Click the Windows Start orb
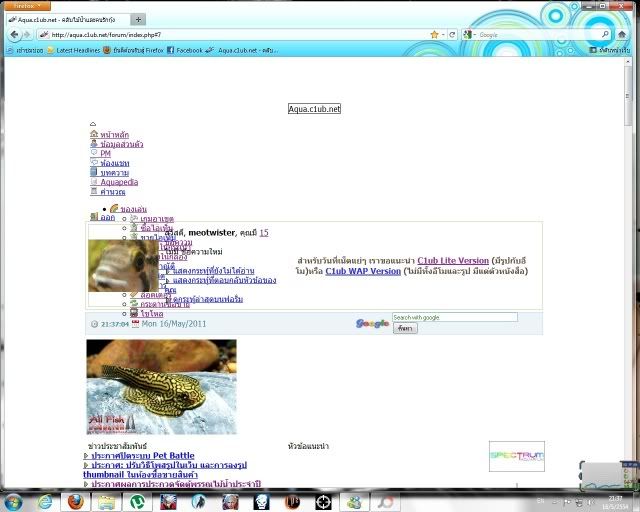 13,500
